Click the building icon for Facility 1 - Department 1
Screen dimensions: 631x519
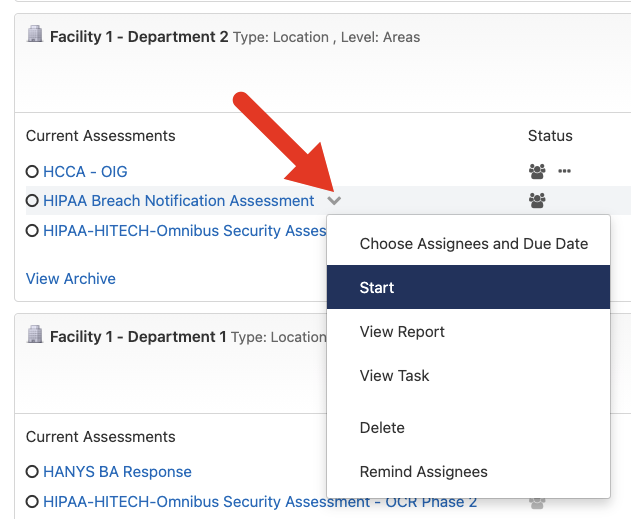coord(35,334)
